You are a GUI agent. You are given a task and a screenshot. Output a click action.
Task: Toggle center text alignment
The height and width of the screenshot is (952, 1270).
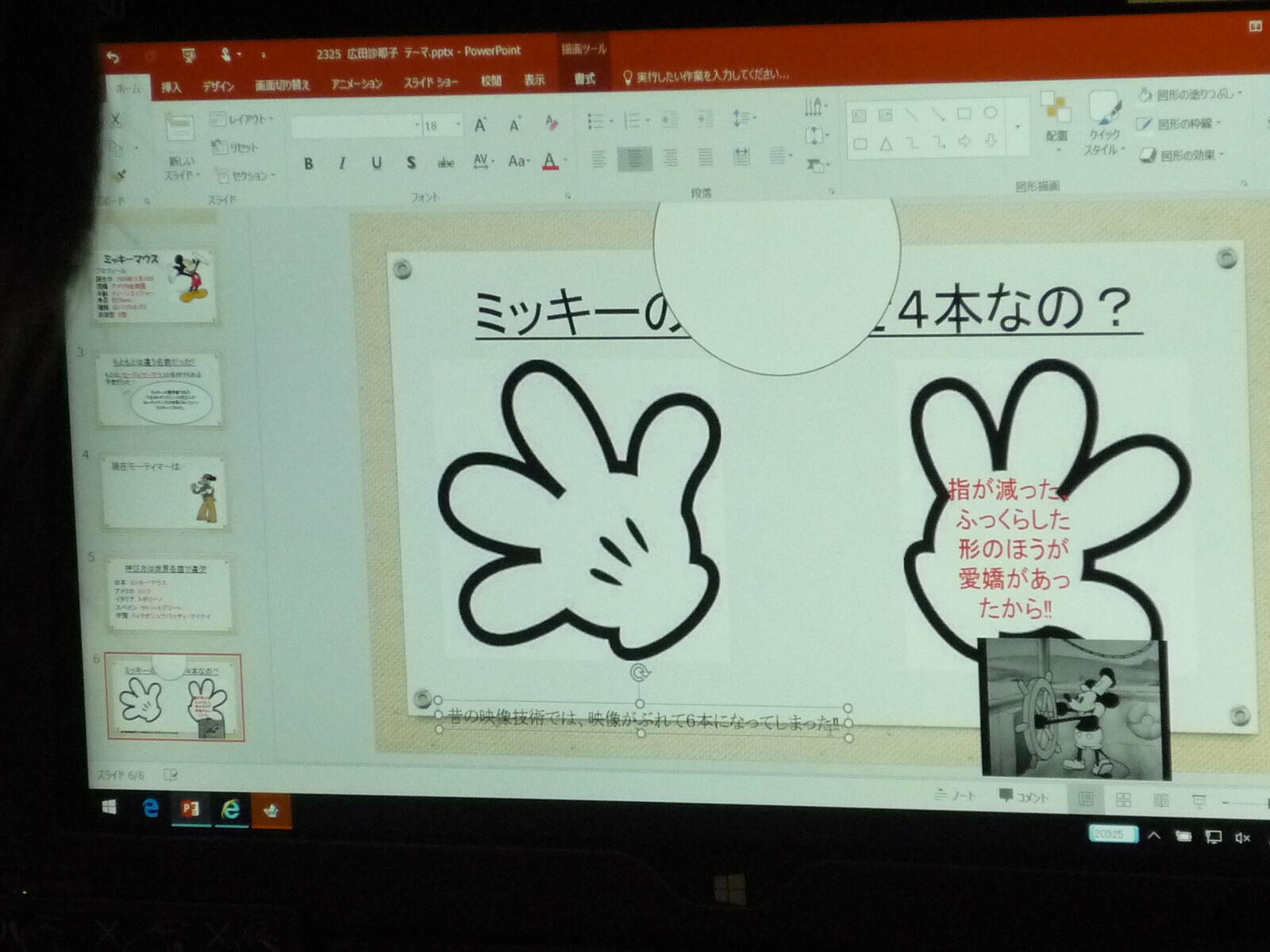click(634, 159)
